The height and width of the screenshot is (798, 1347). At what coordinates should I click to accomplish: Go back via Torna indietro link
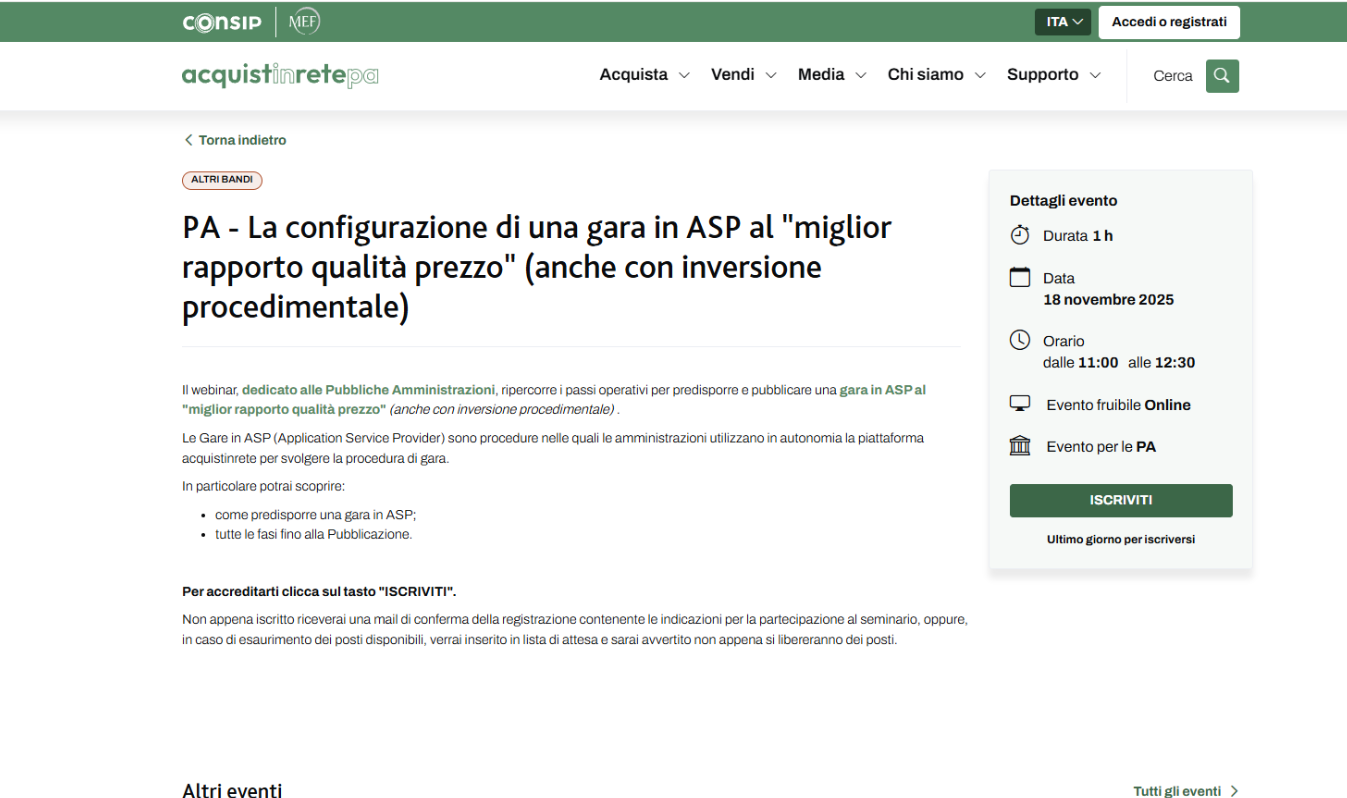click(x=235, y=140)
